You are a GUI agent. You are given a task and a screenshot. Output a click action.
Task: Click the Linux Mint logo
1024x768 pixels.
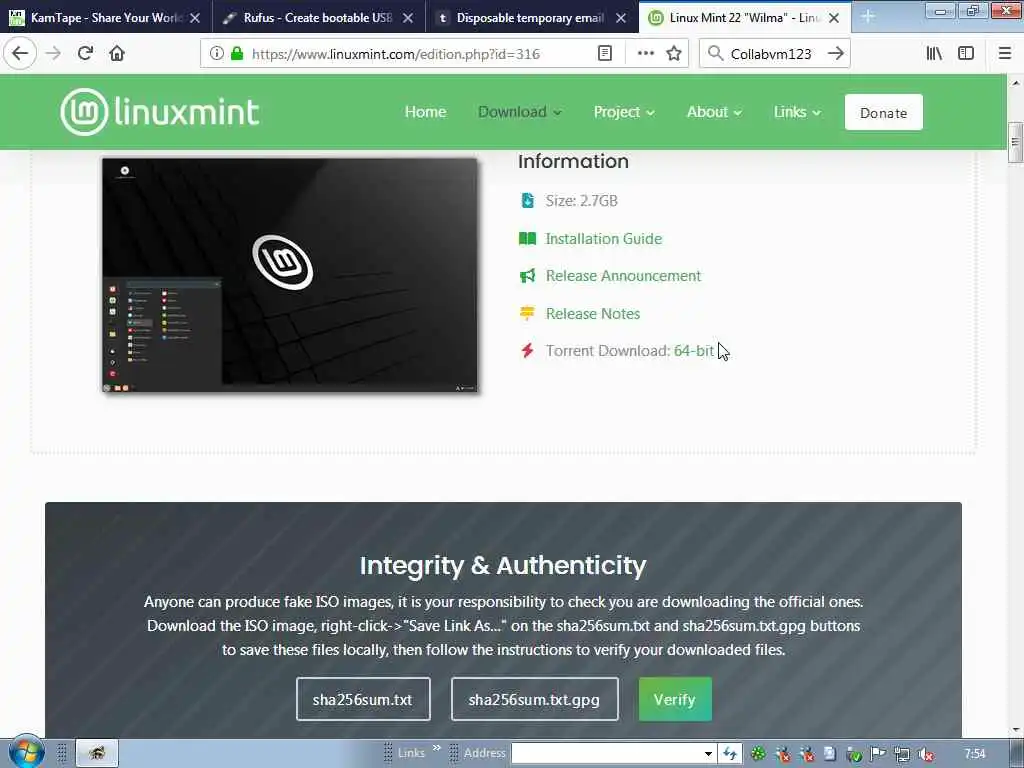click(x=160, y=112)
